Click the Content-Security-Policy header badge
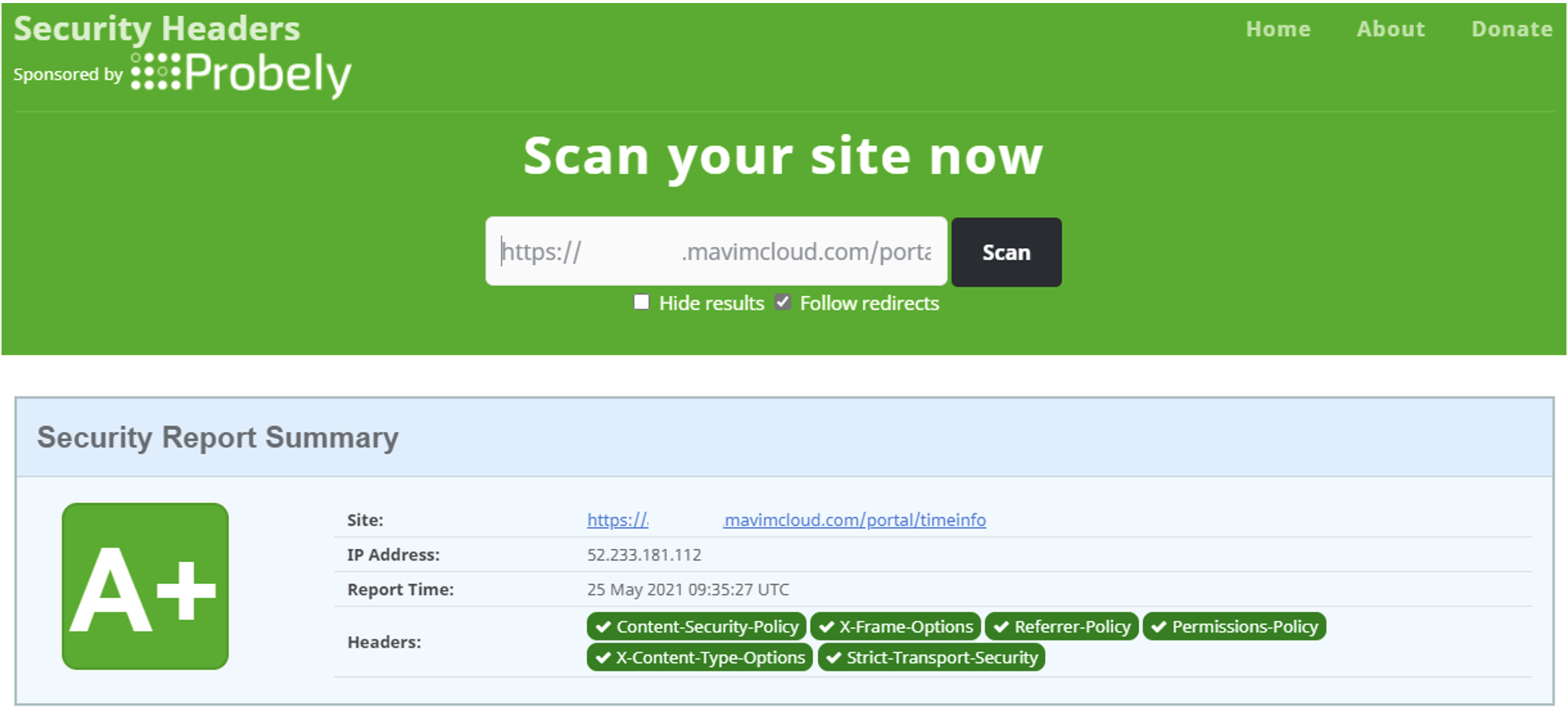The image size is (1568, 707). [x=696, y=627]
